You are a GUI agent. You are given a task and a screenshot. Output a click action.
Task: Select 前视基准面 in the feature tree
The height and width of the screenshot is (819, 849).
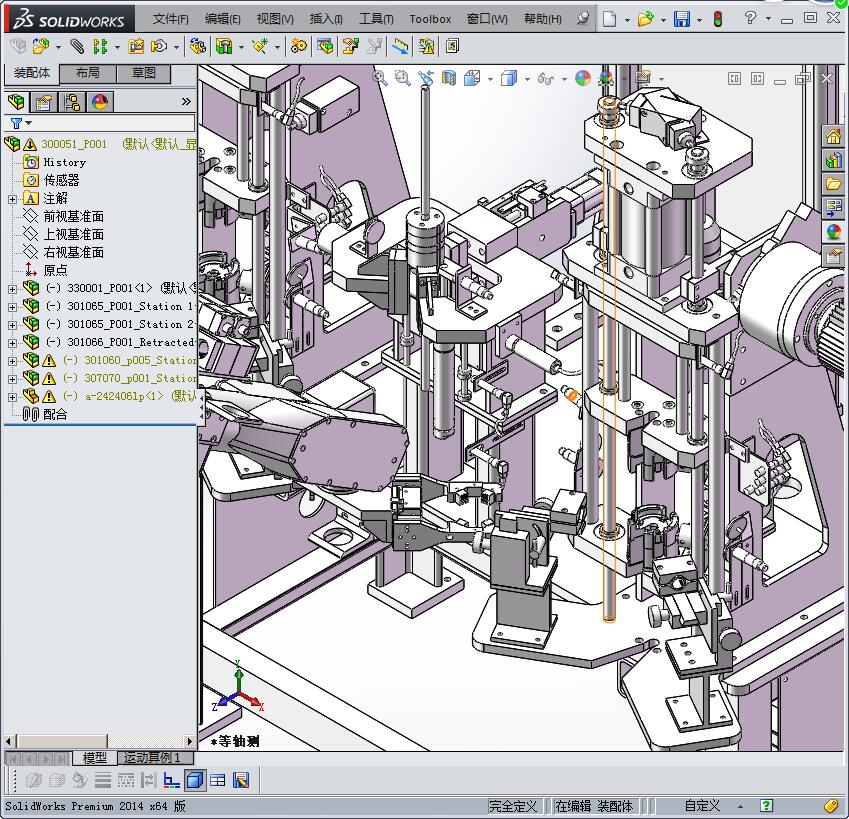73,216
